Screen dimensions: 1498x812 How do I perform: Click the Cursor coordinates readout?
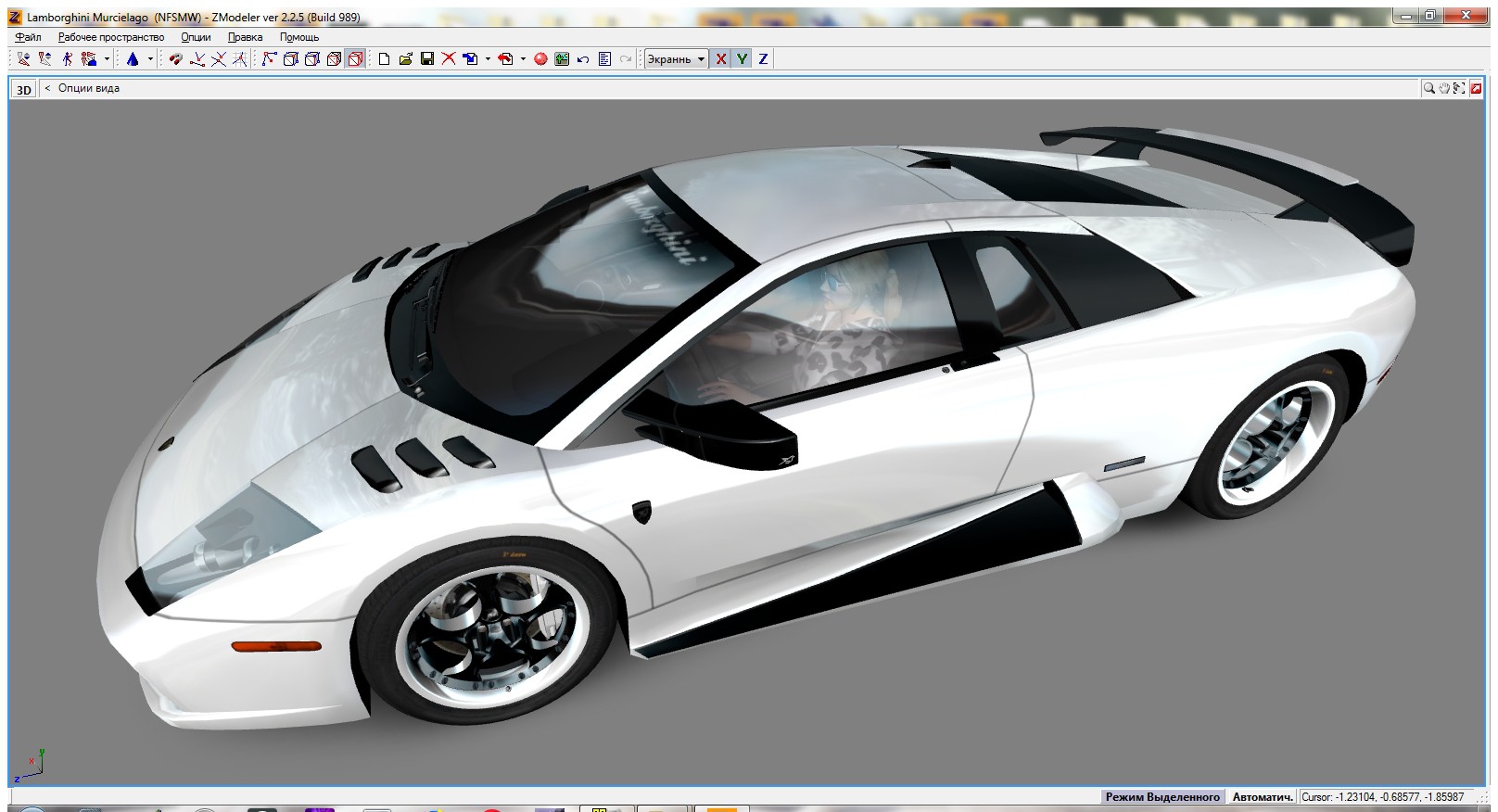coord(1383,796)
